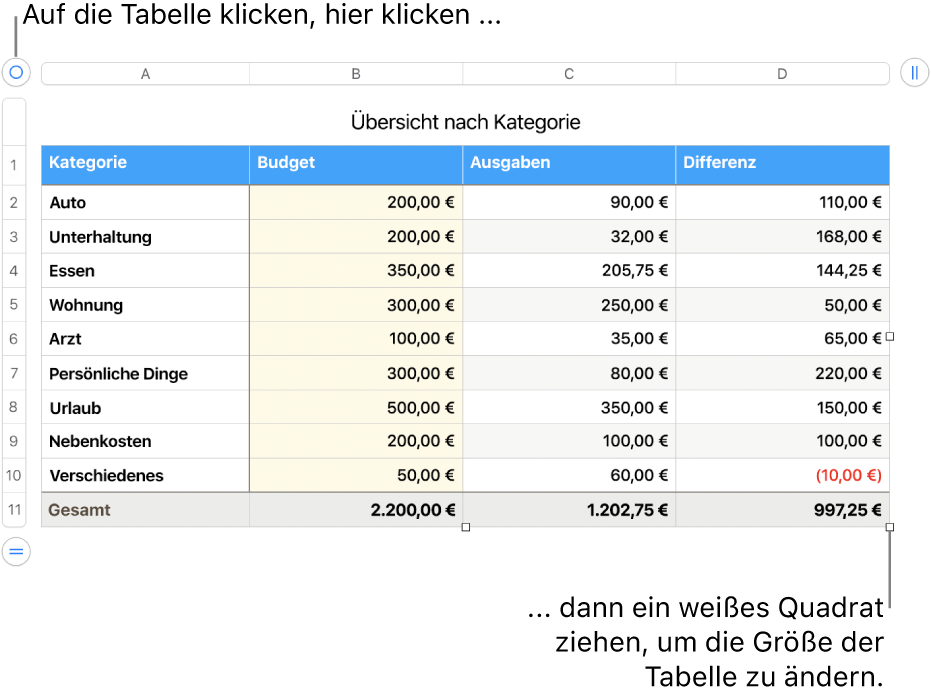Select the Nebenkosten category cell
This screenshot has width=931, height=694.
(x=145, y=441)
